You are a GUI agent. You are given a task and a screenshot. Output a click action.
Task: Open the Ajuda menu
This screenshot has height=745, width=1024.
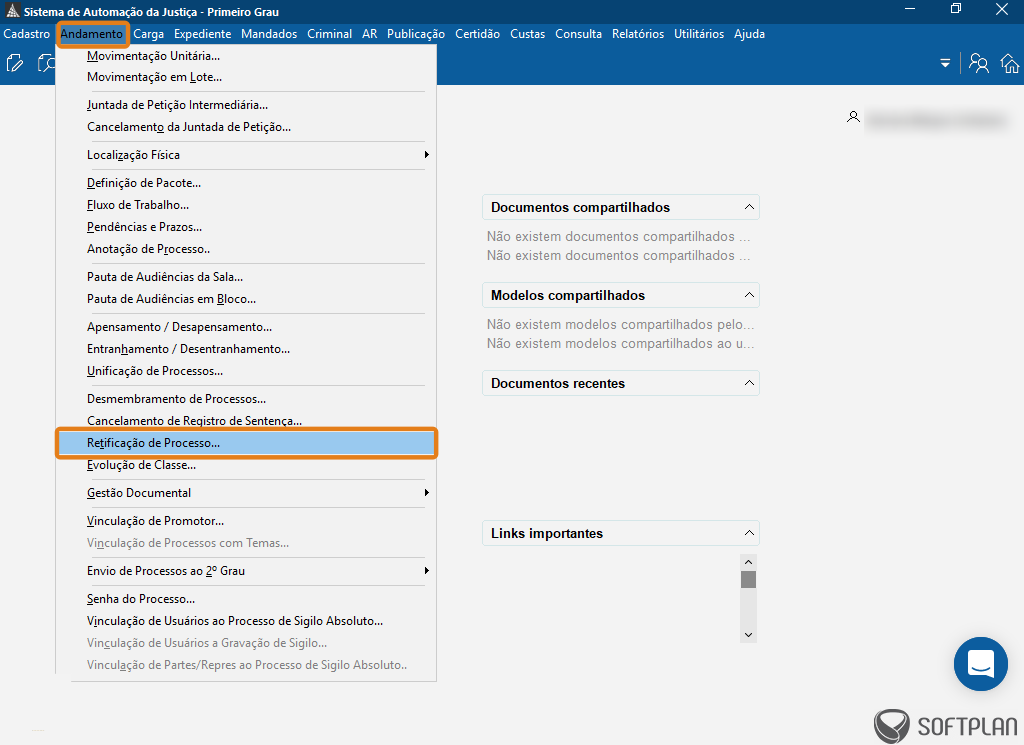749,34
